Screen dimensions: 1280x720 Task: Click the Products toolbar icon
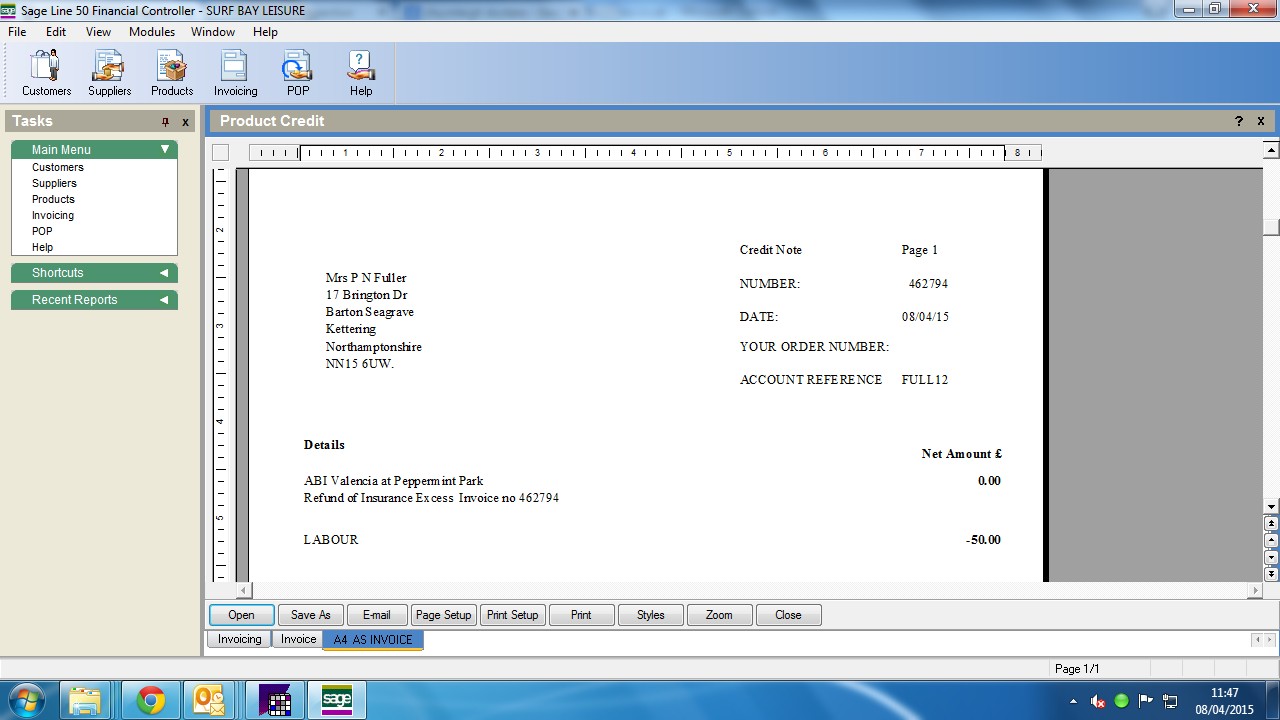[x=172, y=72]
